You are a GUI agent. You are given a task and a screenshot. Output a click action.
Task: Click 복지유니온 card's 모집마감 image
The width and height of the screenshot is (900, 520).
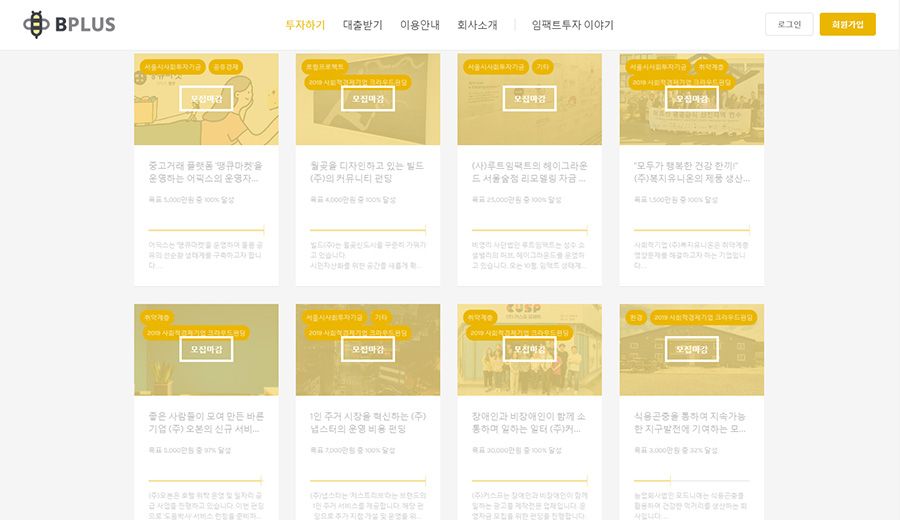[691, 99]
